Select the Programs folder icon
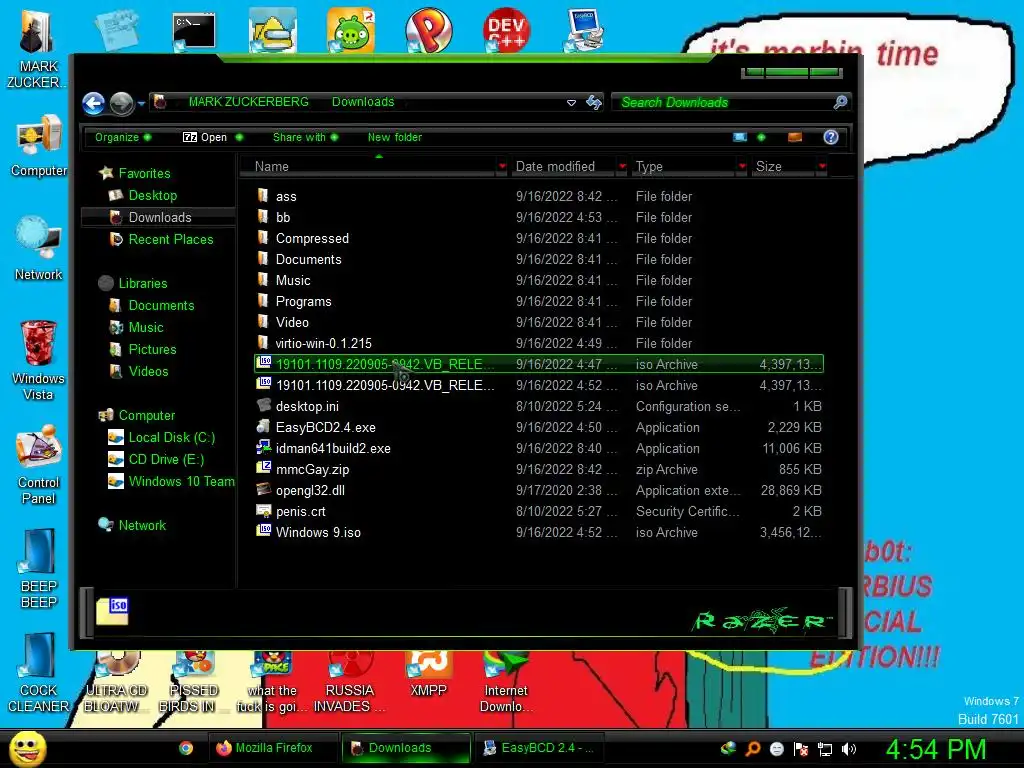Viewport: 1024px width, 768px height. 263,301
